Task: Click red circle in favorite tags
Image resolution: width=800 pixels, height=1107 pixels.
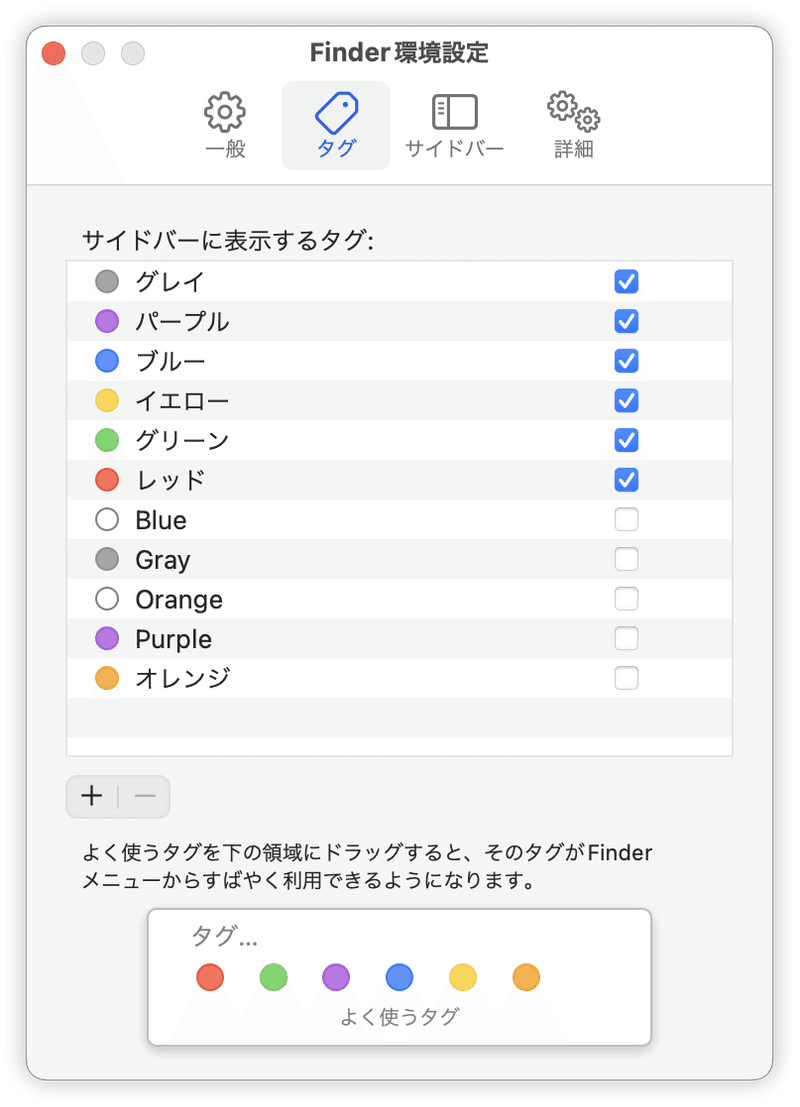Action: 210,978
